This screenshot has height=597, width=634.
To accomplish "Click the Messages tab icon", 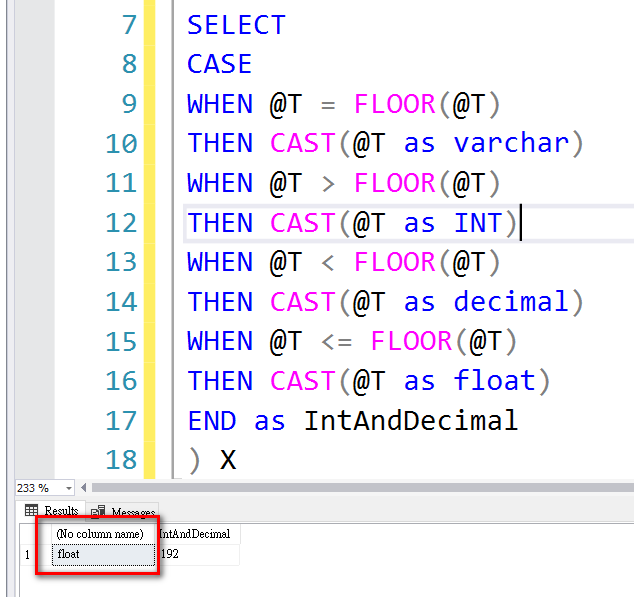I will point(98,512).
